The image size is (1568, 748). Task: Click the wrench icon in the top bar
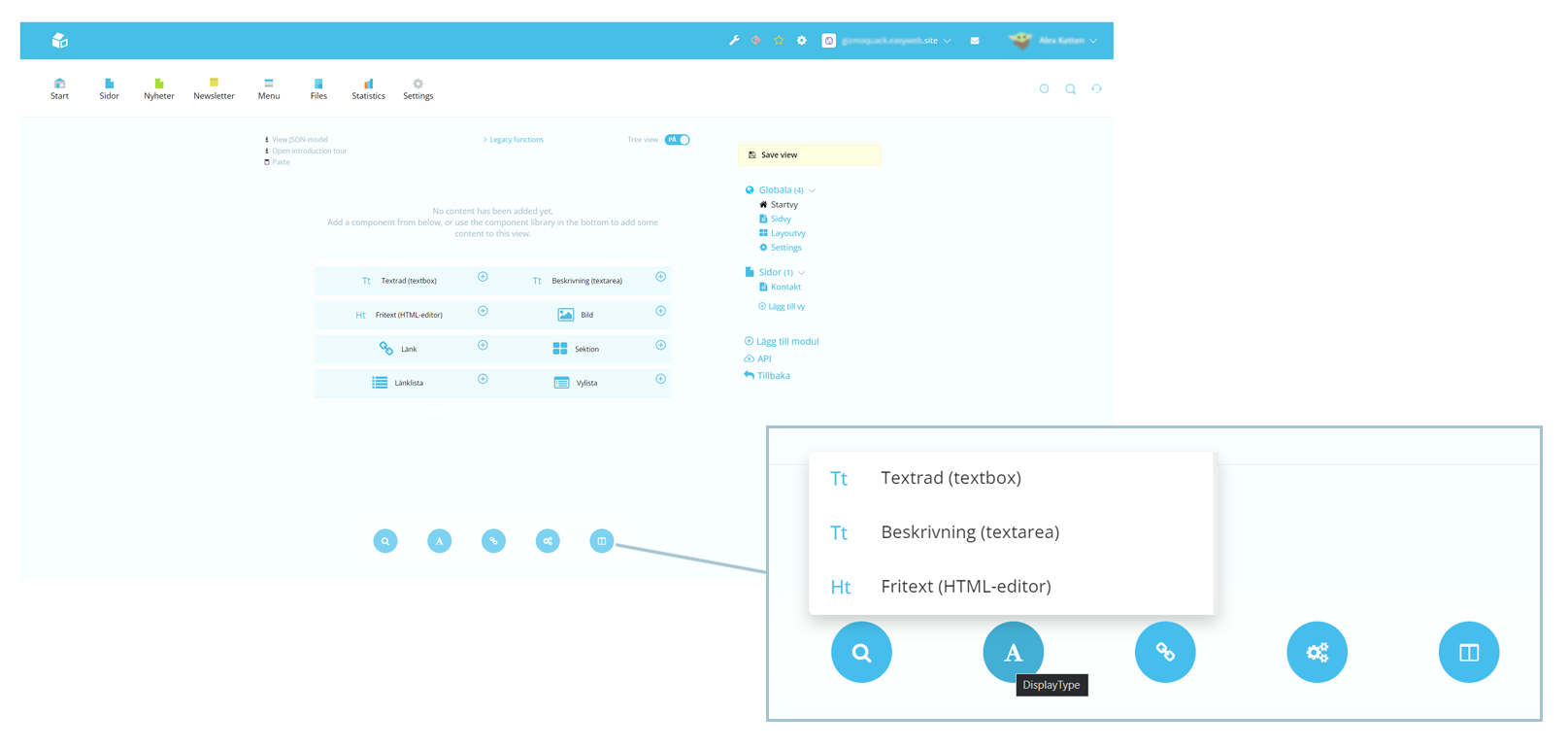click(734, 41)
